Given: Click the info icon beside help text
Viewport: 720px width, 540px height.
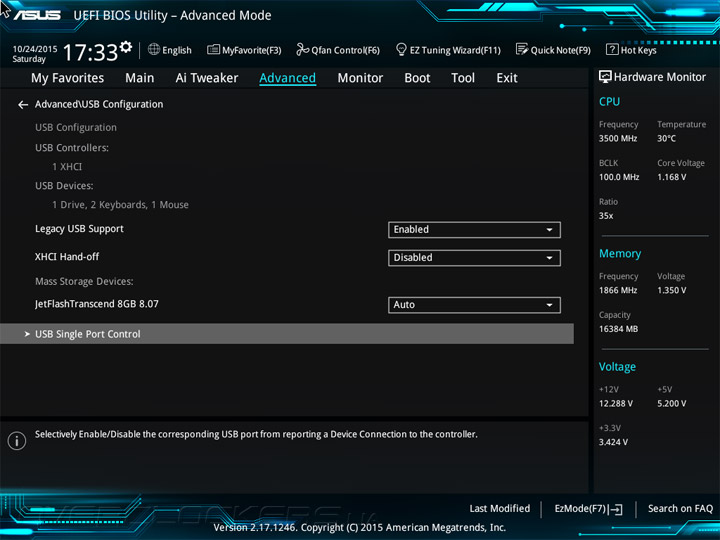Looking at the screenshot, I should click(x=17, y=441).
